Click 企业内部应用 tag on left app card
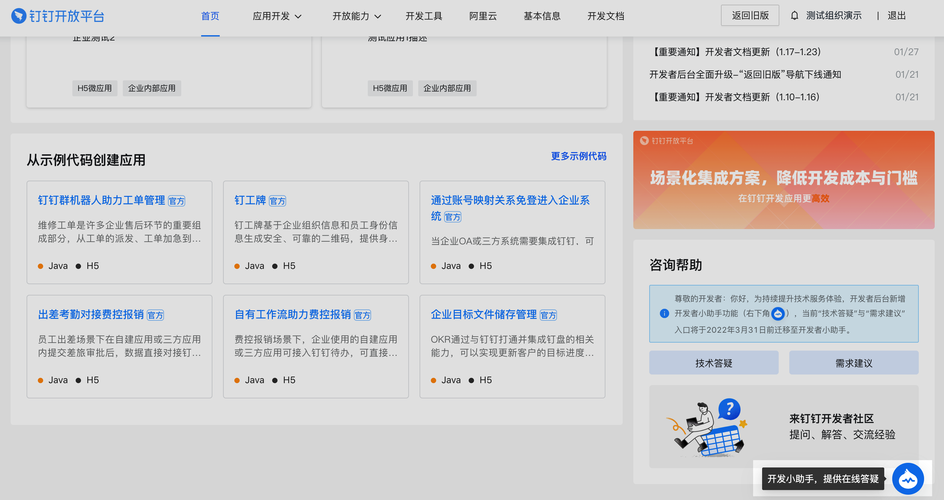 [x=152, y=88]
